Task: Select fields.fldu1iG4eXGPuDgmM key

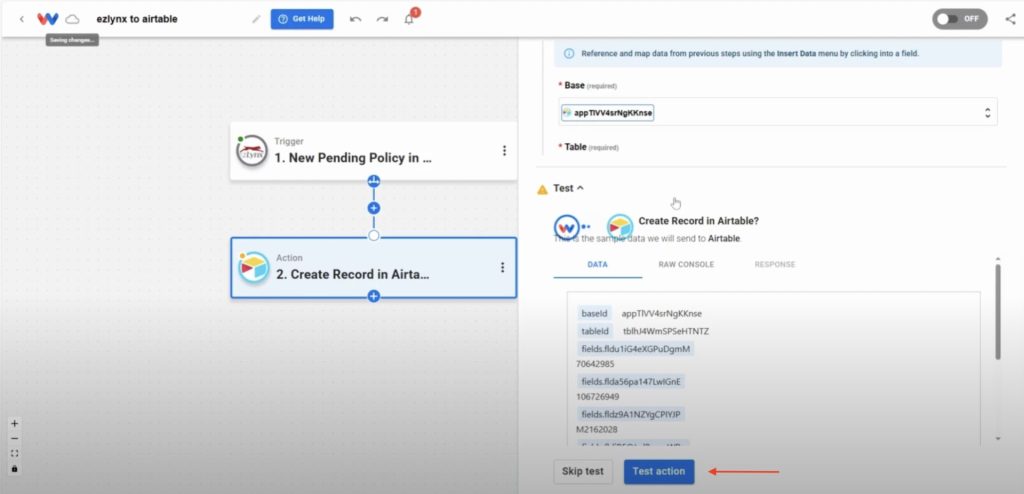Action: [x=635, y=349]
